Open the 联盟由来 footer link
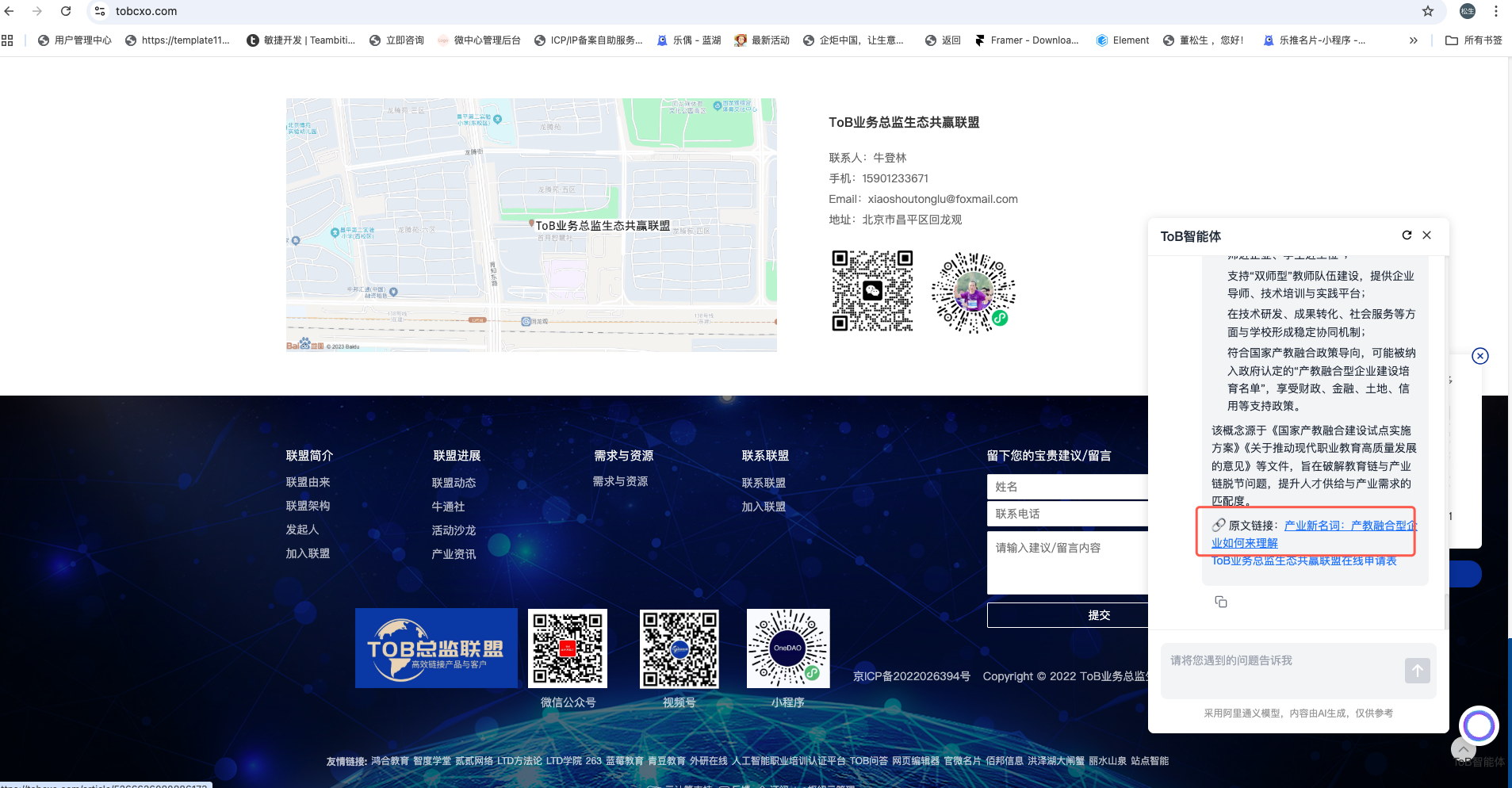Image resolution: width=1512 pixels, height=788 pixels. point(308,482)
